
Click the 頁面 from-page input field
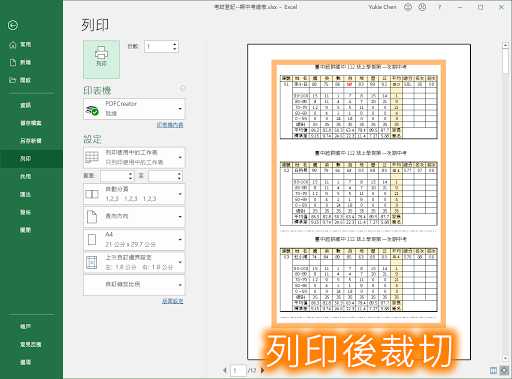[114, 176]
